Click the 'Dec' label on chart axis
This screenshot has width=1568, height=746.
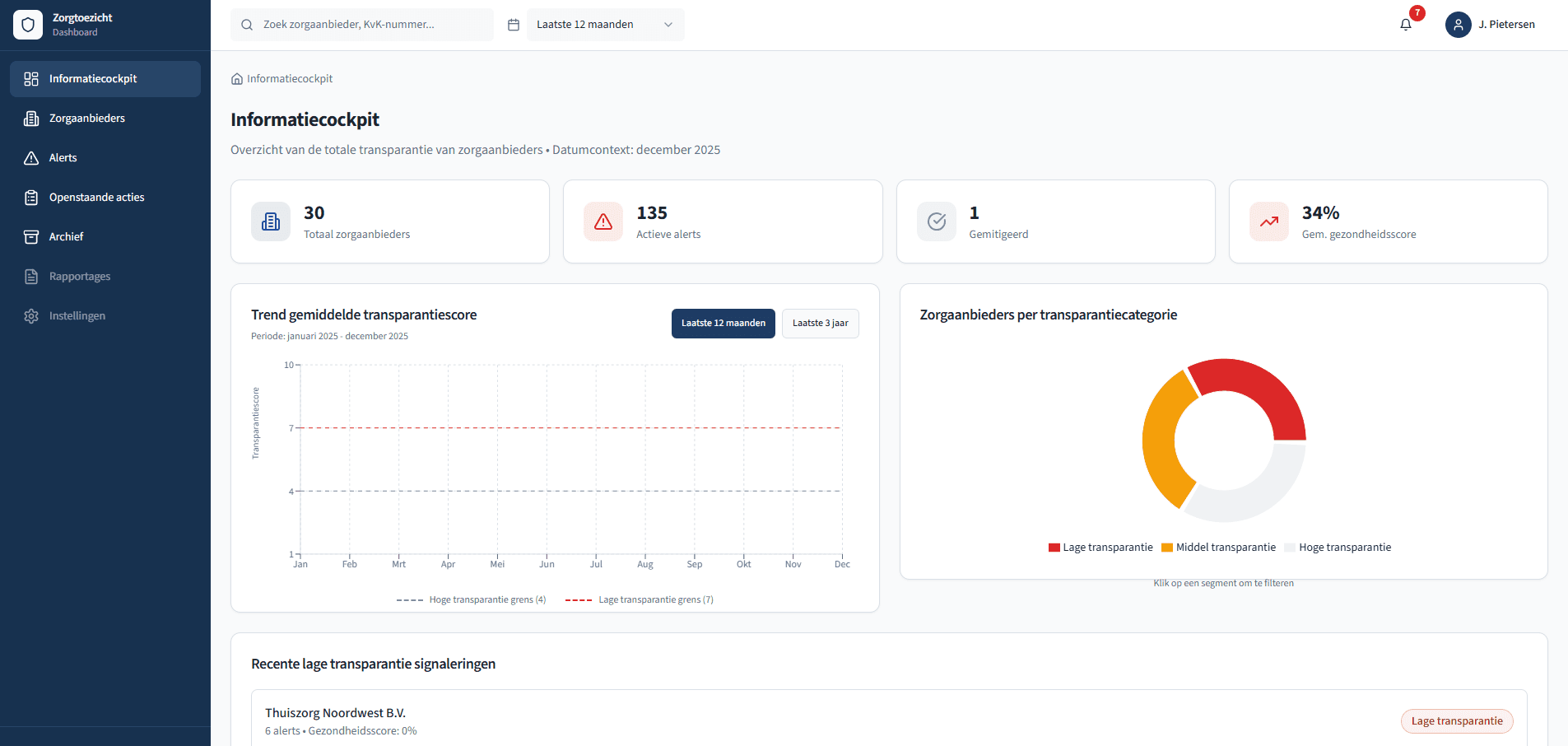pyautogui.click(x=842, y=564)
